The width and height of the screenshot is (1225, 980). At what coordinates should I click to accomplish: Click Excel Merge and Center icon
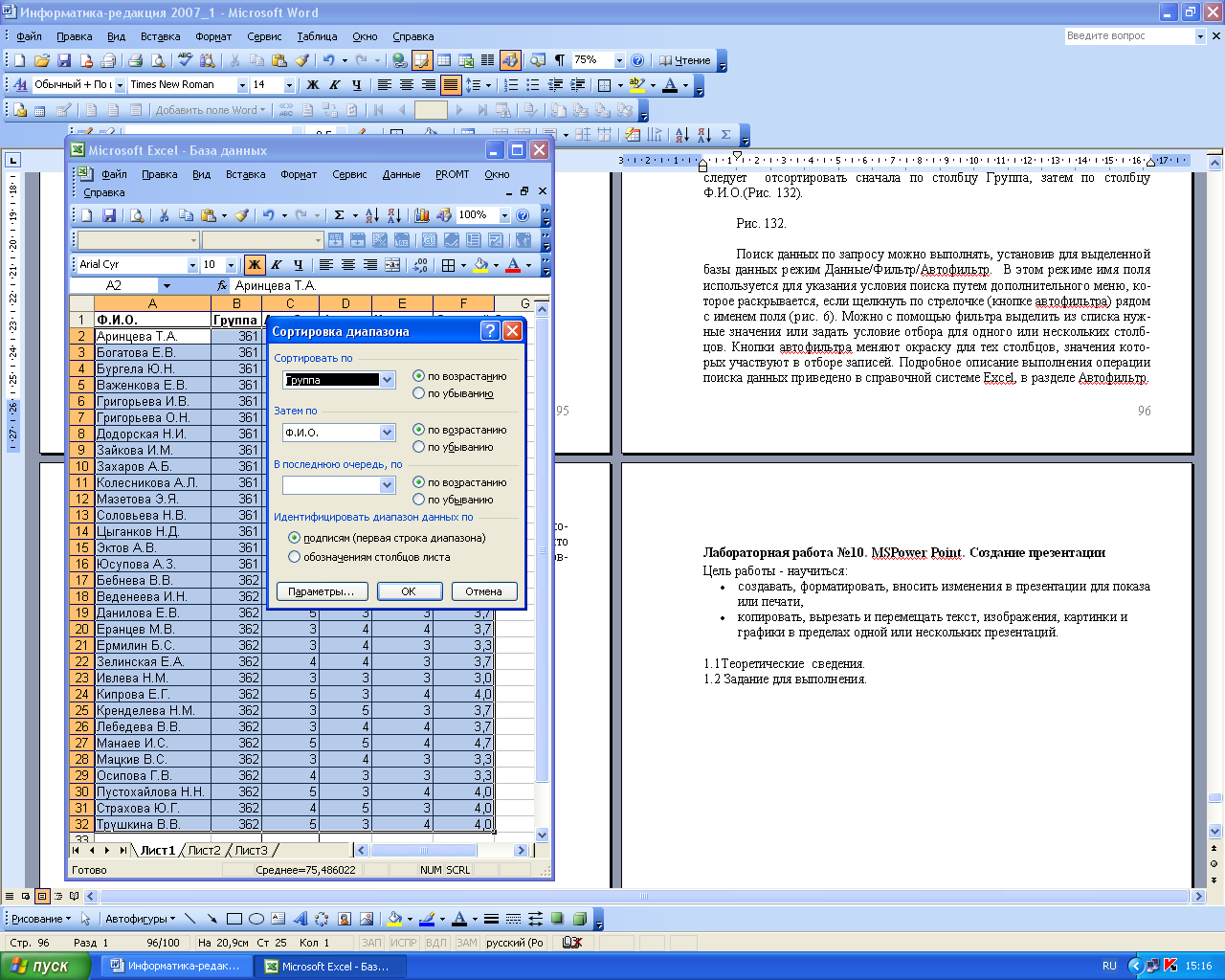pos(392,265)
